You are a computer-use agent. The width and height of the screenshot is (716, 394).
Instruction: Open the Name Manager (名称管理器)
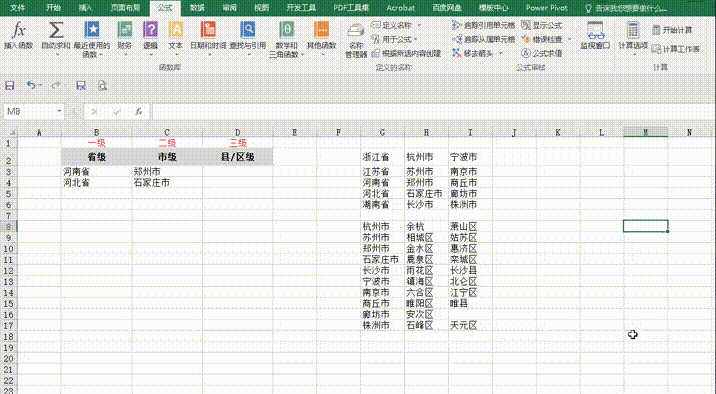pos(356,40)
